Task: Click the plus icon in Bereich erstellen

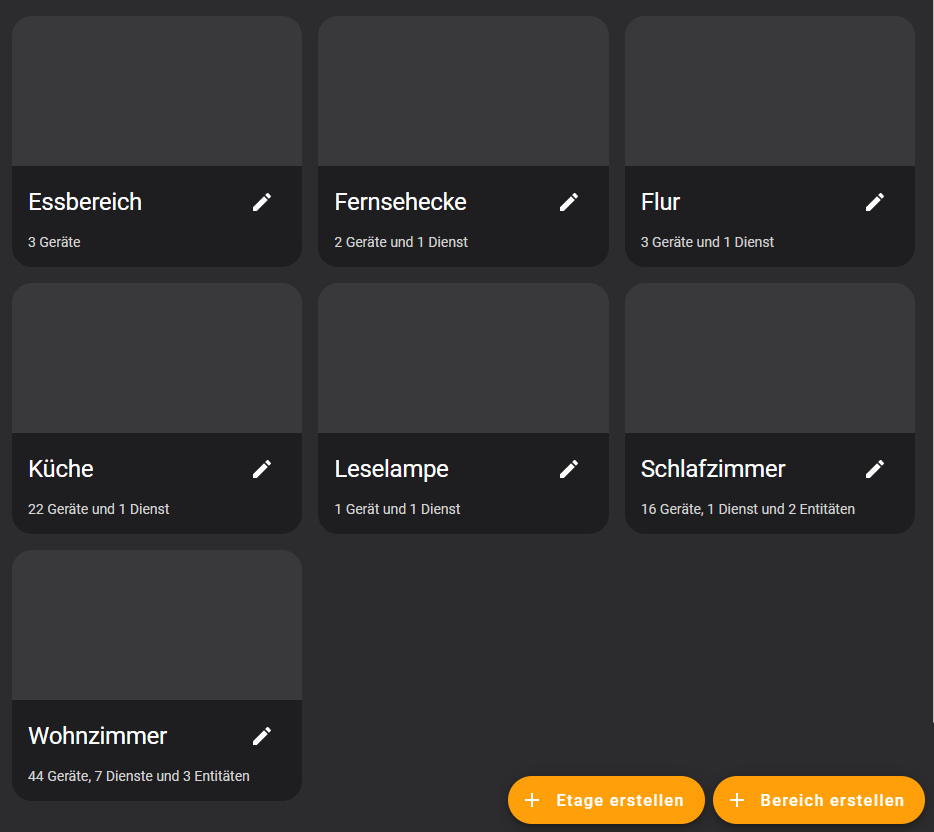Action: [x=737, y=800]
